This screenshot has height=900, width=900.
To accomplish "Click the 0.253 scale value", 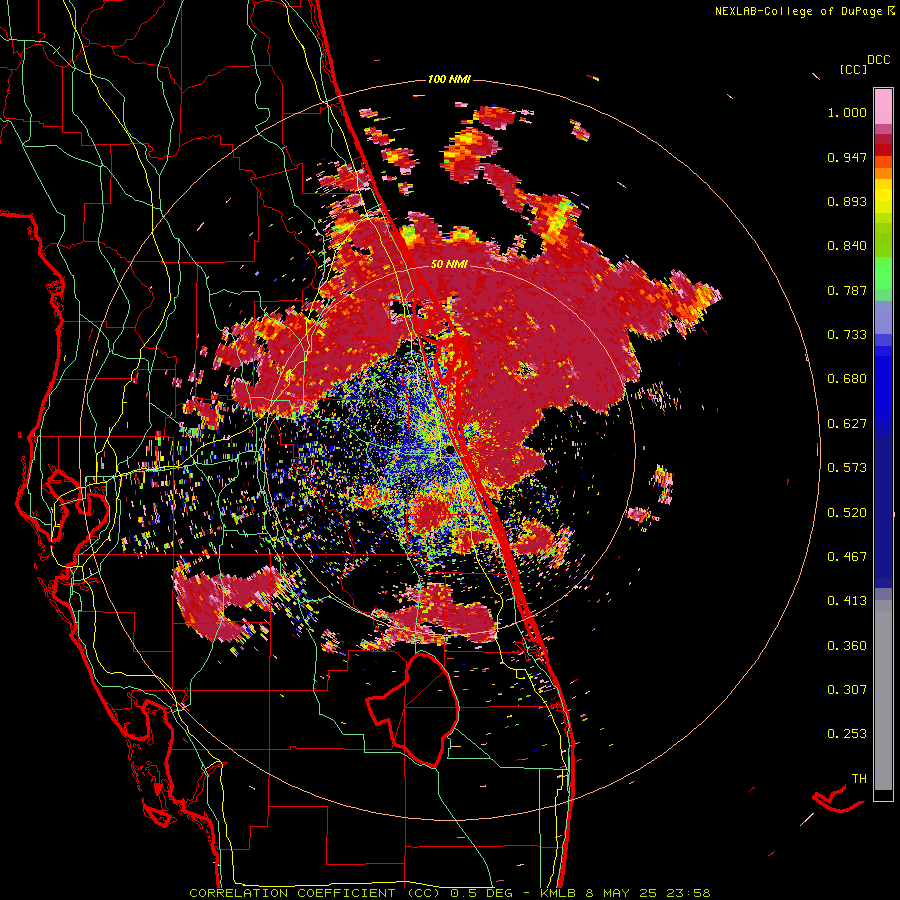I will tap(847, 734).
